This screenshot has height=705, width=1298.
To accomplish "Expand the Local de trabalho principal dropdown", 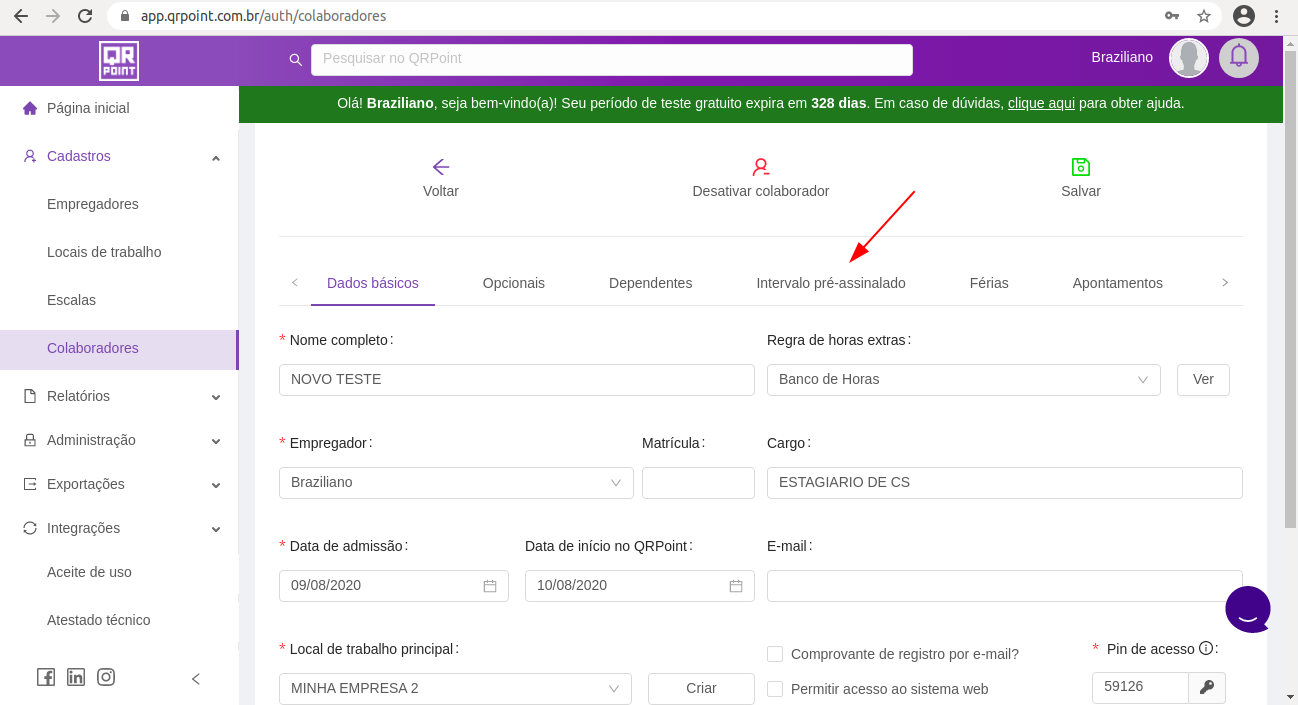I will [455, 689].
